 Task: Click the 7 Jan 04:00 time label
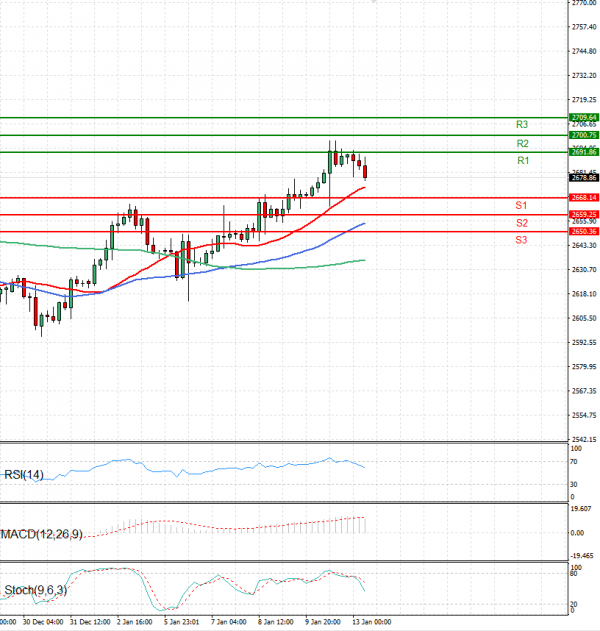[x=229, y=622]
